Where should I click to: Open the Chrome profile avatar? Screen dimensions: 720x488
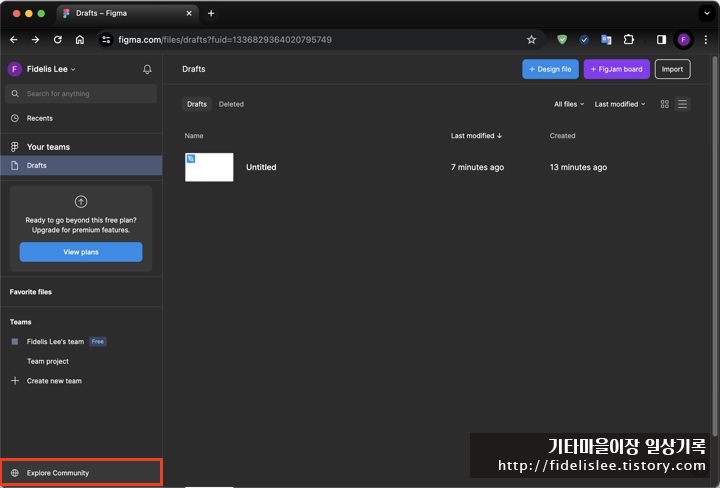click(x=683, y=40)
